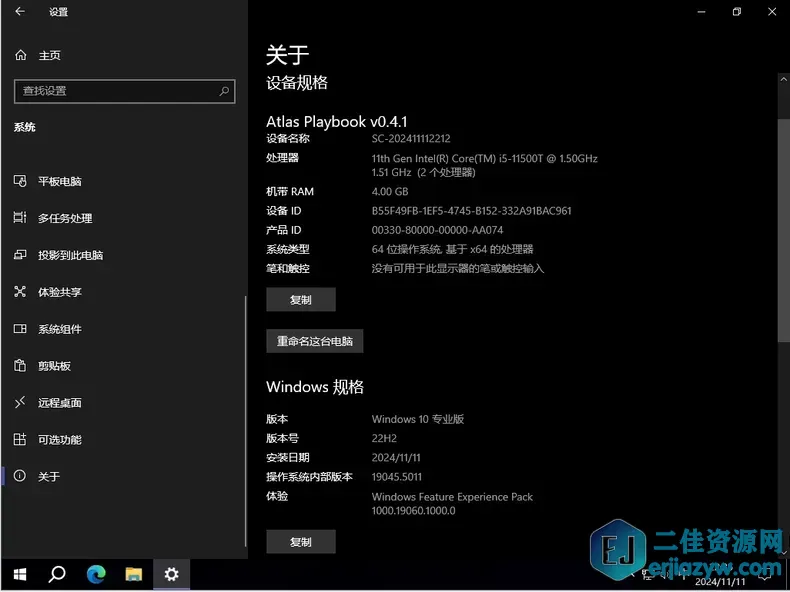This screenshot has width=790, height=592.
Task: Click 重命名这台电脑 button
Action: [x=314, y=341]
